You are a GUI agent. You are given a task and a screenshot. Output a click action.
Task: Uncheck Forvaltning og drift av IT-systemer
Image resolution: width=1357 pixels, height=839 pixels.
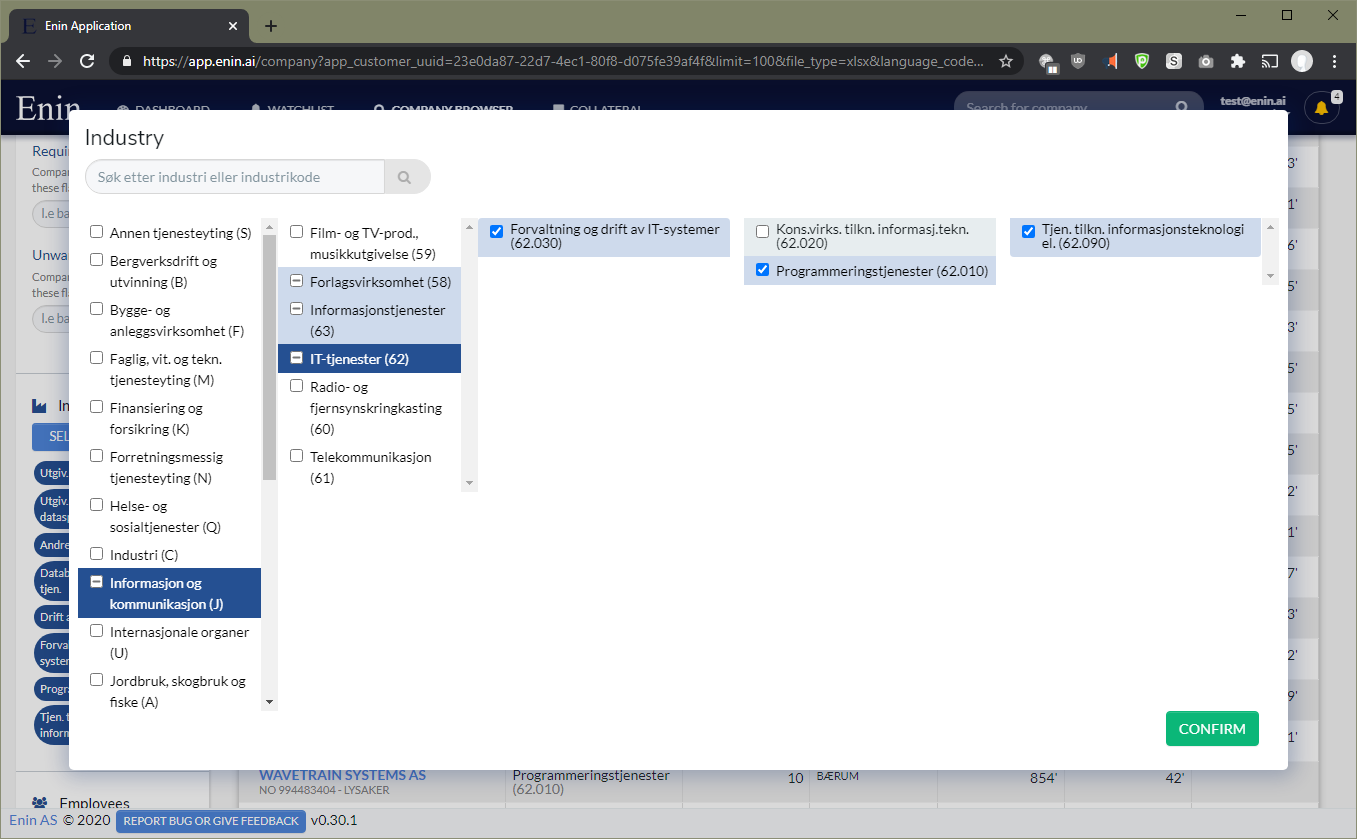tap(497, 232)
